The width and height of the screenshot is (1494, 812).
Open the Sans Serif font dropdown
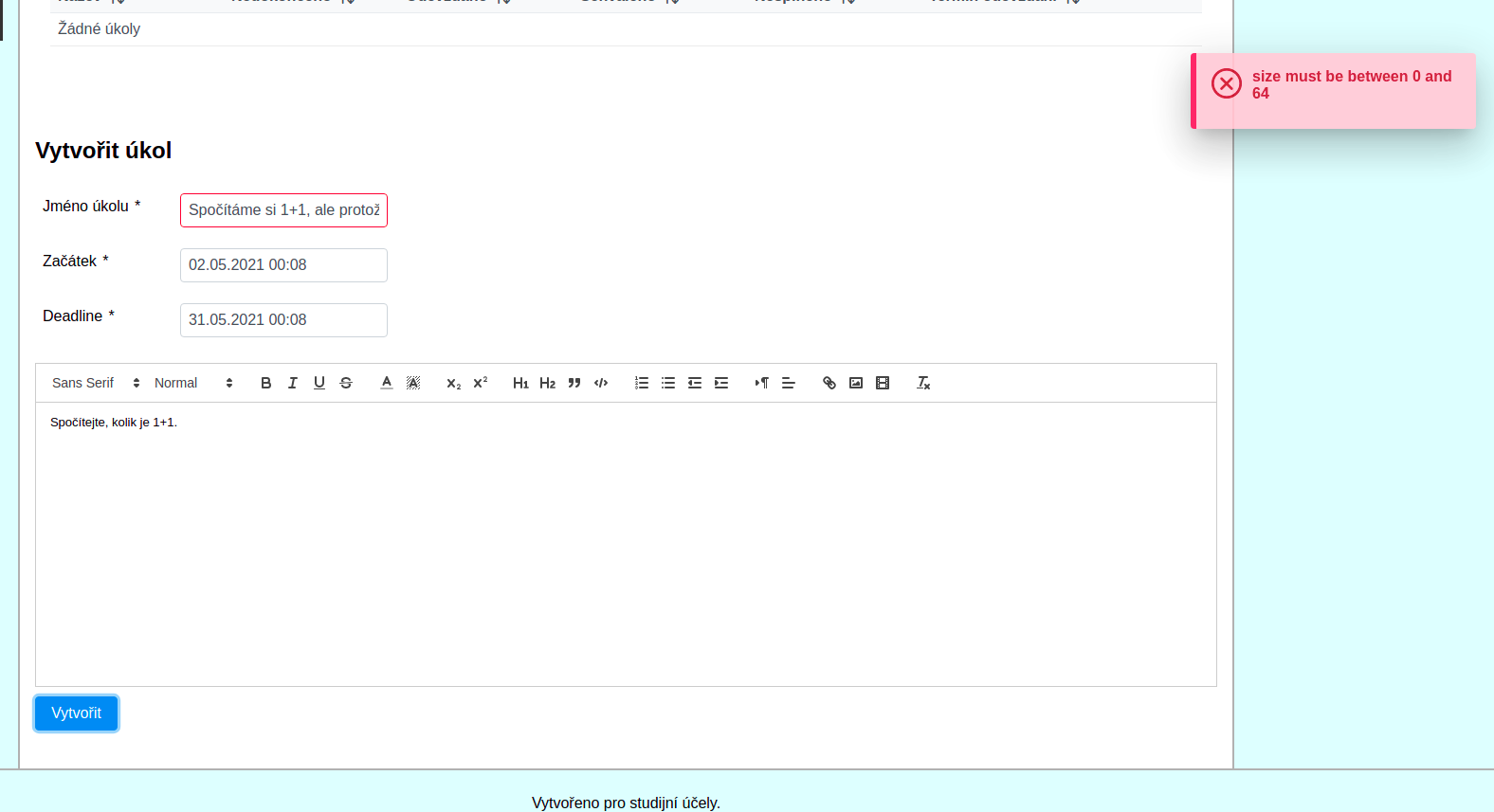tap(96, 383)
